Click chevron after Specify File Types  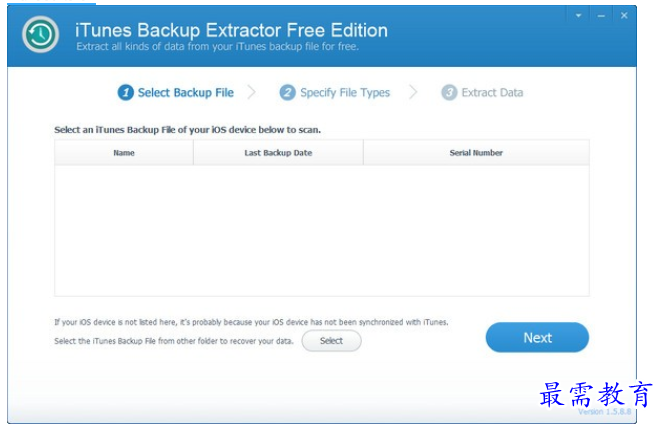pyautogui.click(x=413, y=92)
